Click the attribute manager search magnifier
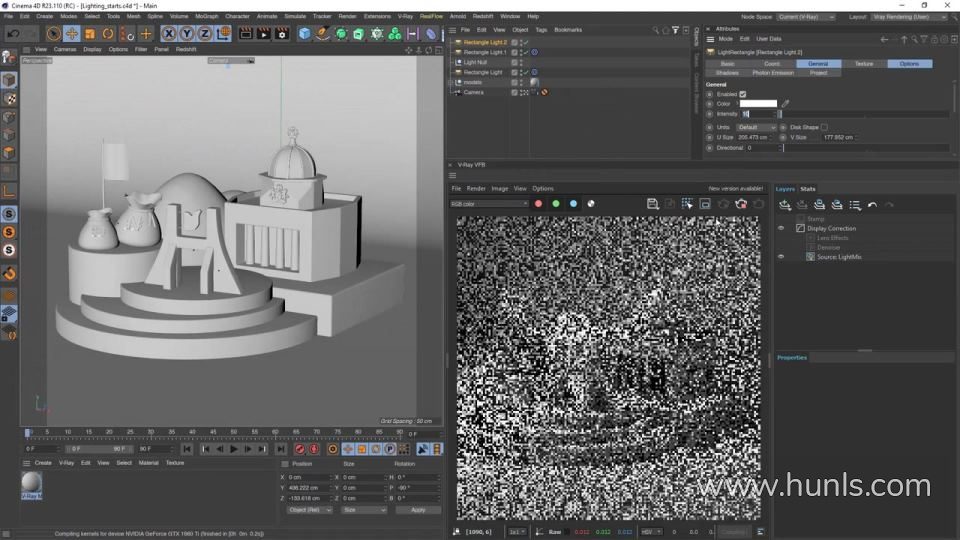The height and width of the screenshot is (540, 960). 914,39
